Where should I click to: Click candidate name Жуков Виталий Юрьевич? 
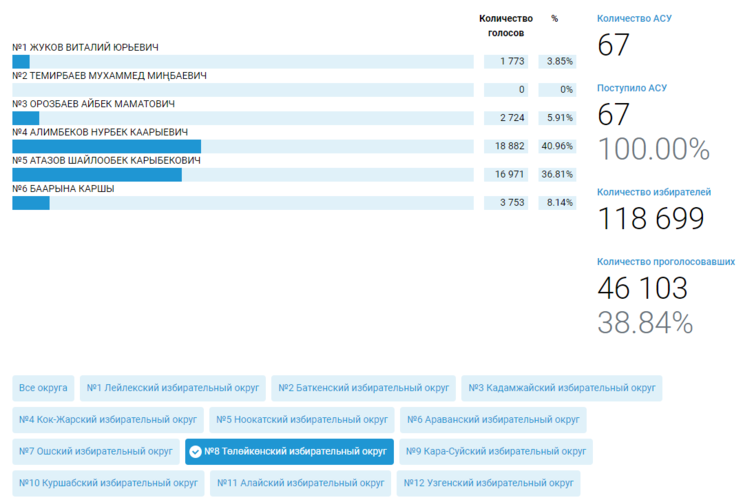coord(85,47)
